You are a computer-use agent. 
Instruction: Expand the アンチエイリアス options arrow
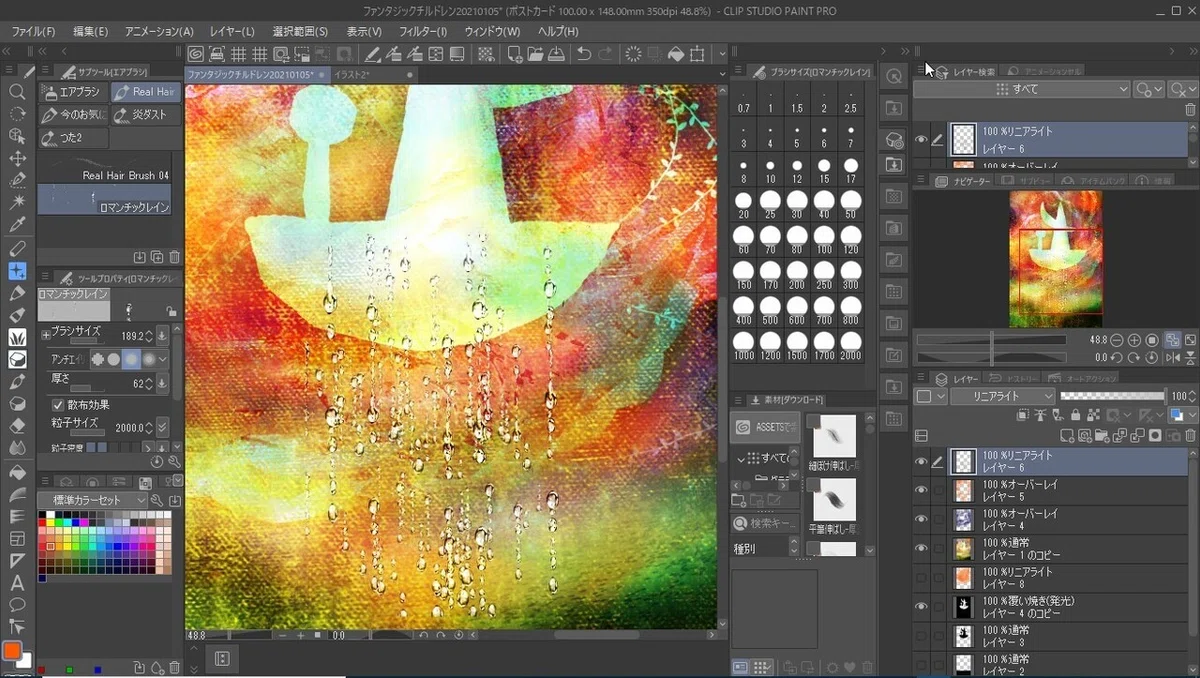pyautogui.click(x=163, y=359)
